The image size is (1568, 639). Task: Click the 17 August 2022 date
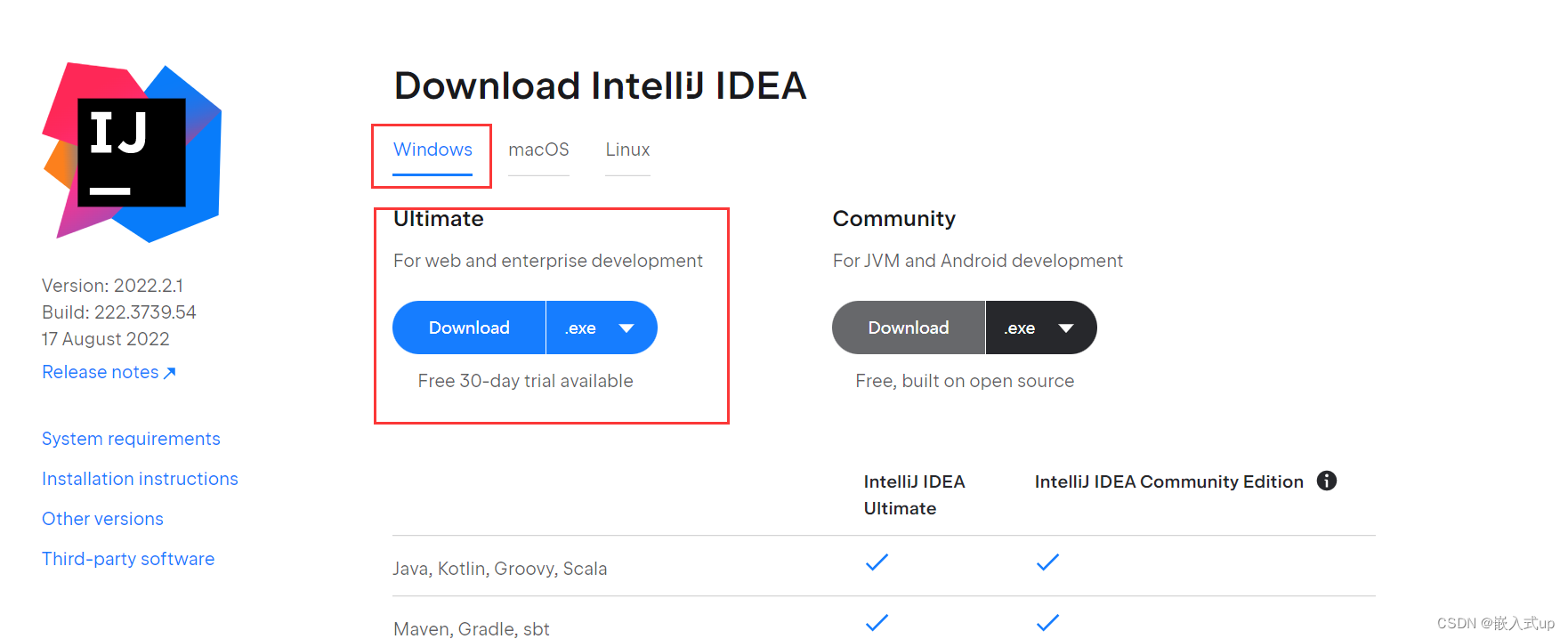[105, 339]
